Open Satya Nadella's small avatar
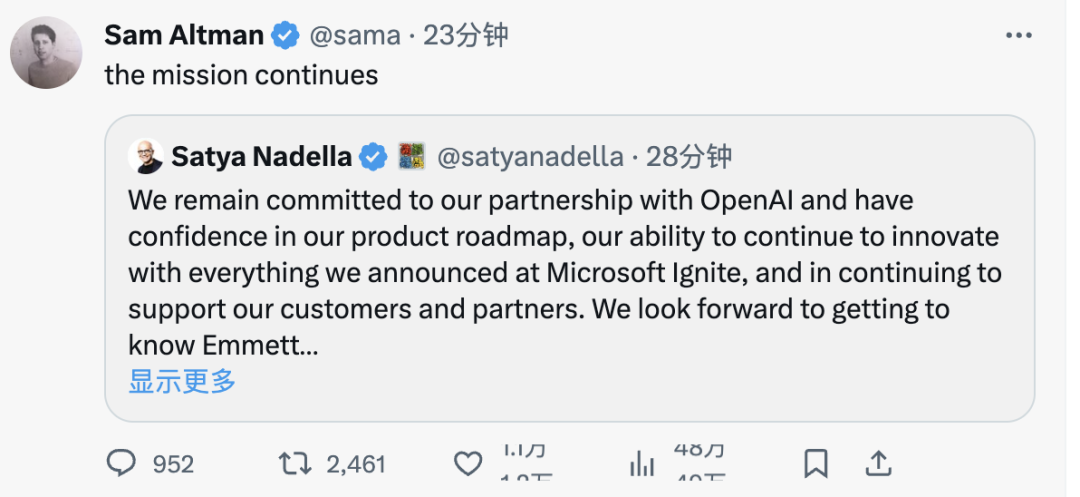Screen dimensions: 1080x497 (146, 157)
